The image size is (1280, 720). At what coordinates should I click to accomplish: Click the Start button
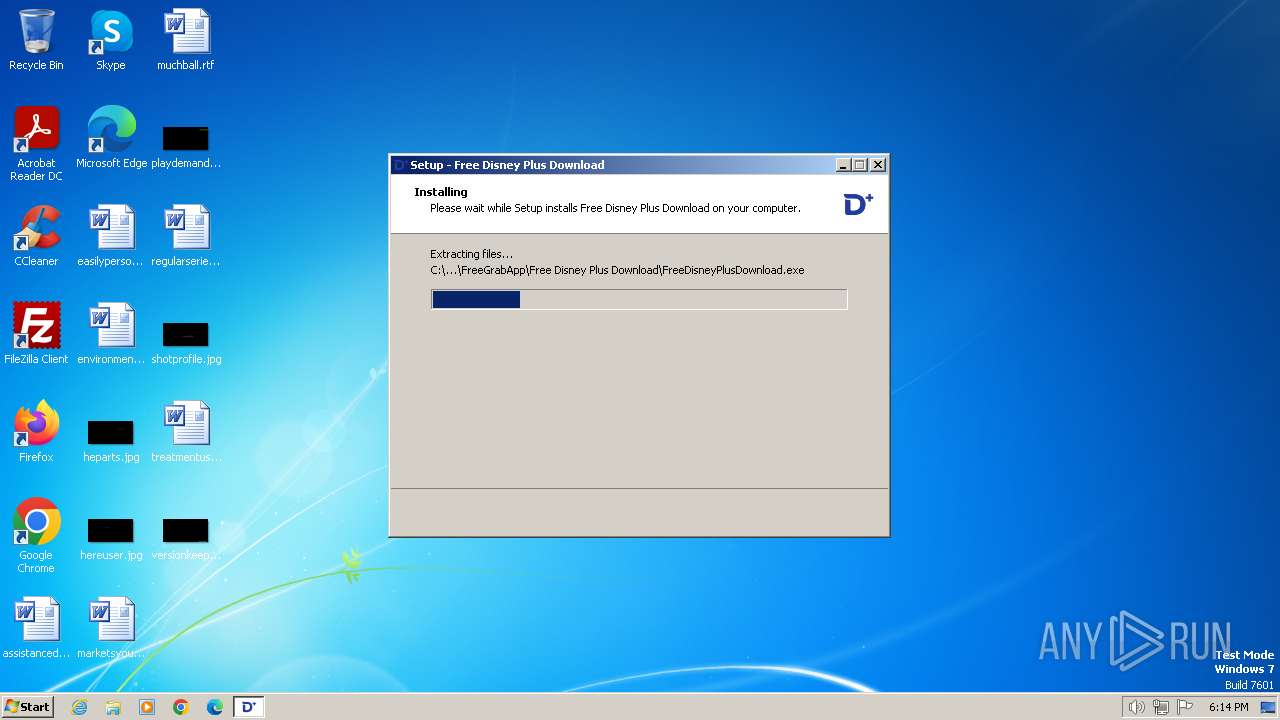28,707
